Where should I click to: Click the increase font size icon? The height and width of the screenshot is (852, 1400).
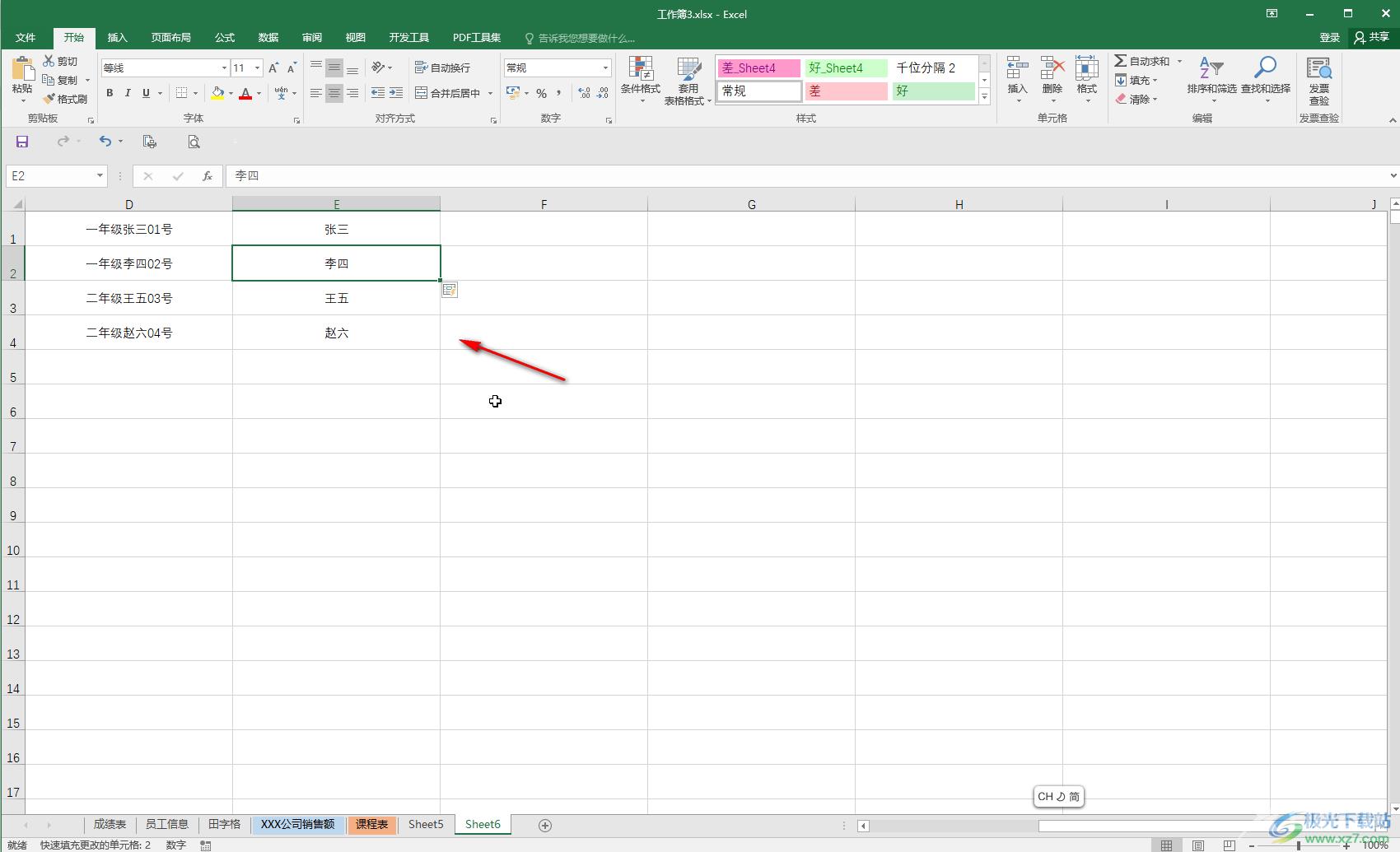click(x=273, y=68)
